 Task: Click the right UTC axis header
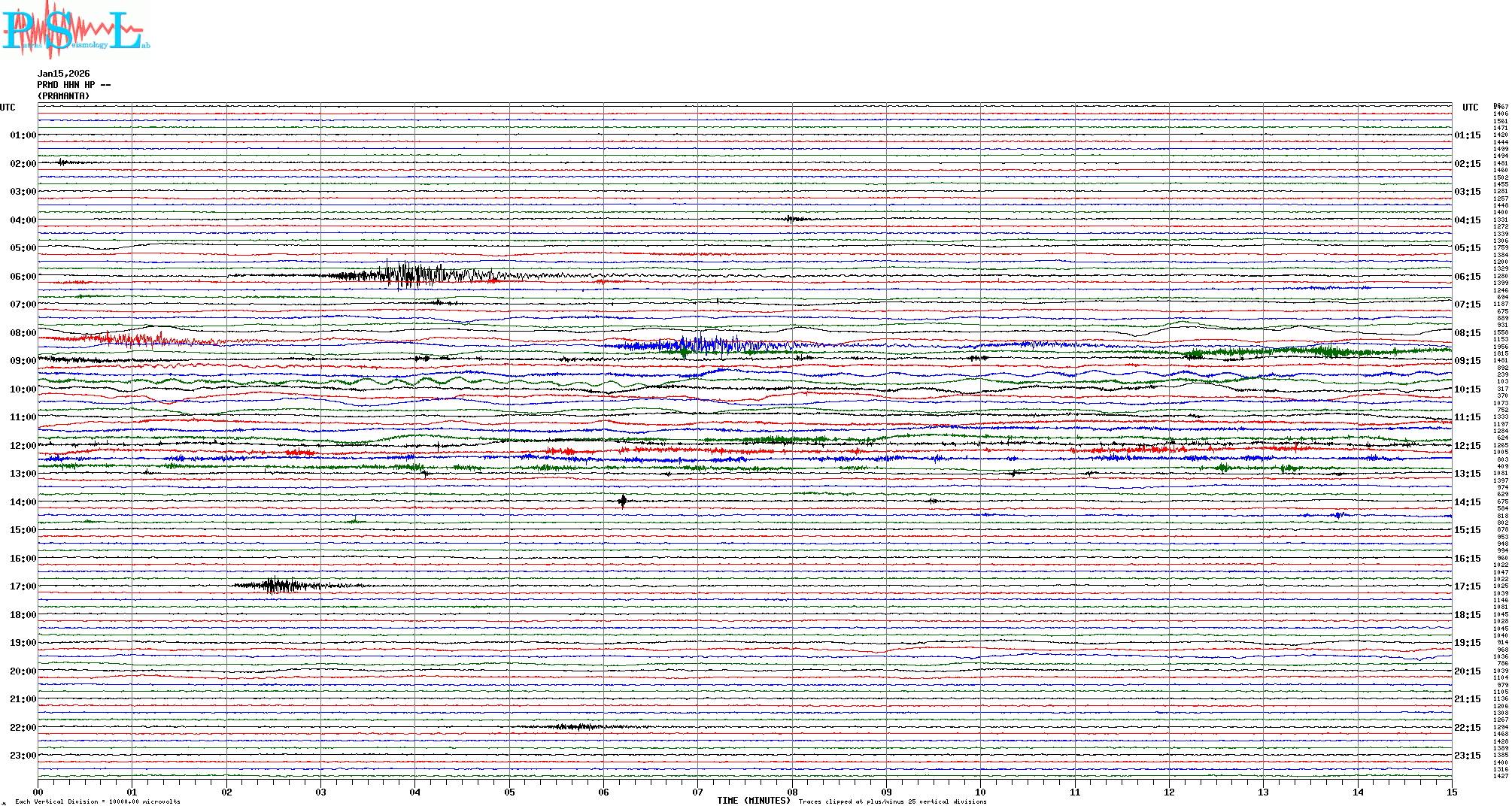1470,108
